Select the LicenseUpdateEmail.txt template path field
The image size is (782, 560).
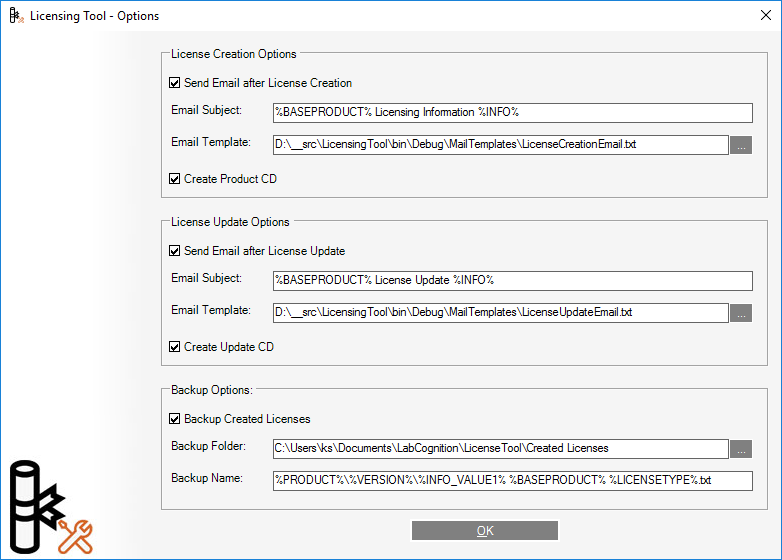[500, 313]
